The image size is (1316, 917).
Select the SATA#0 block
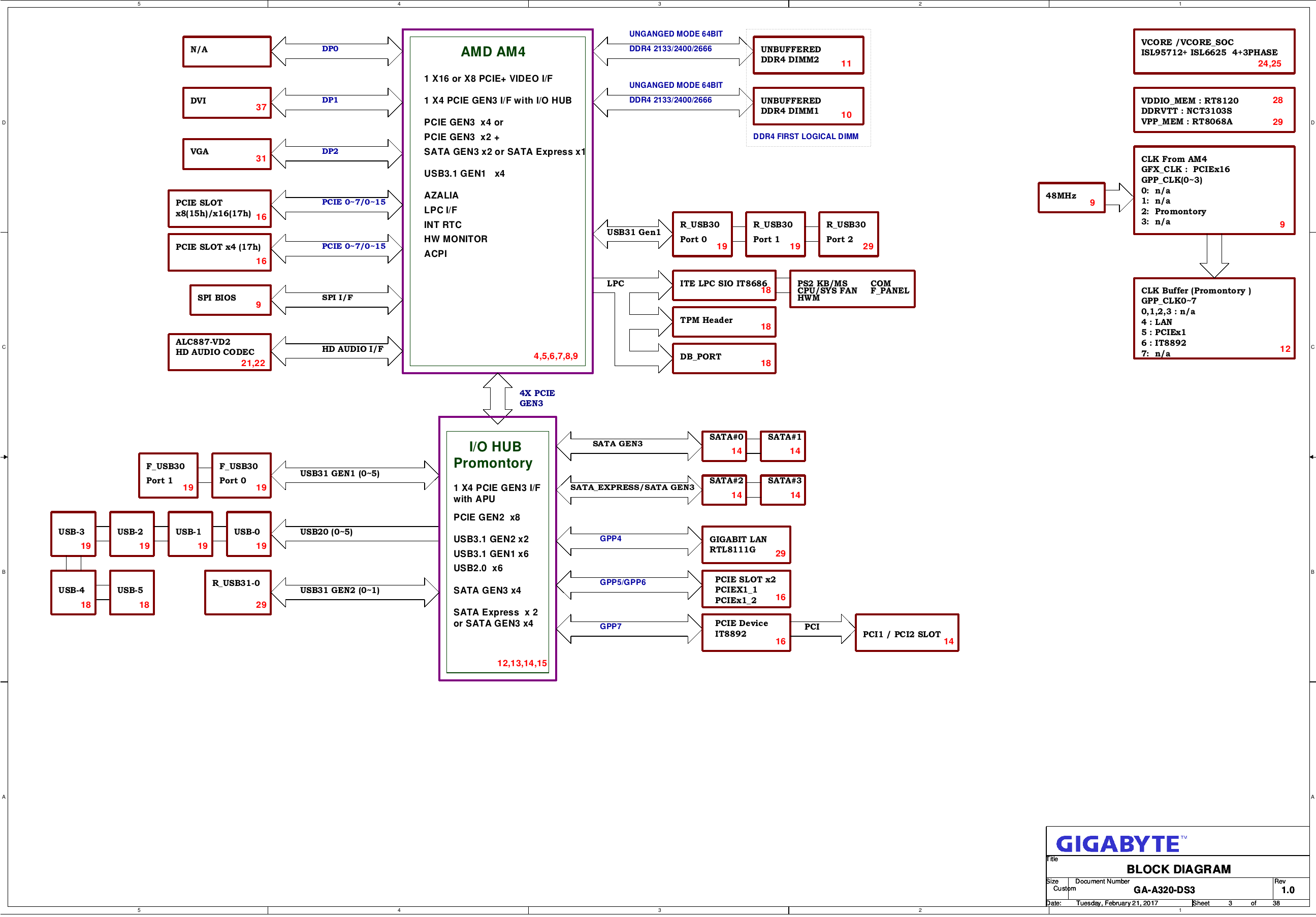tap(724, 446)
